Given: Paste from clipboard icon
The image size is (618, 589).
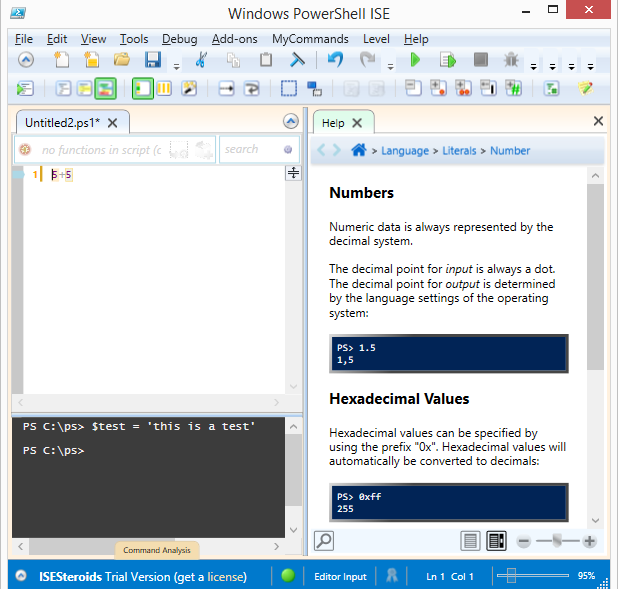Looking at the screenshot, I should (266, 60).
